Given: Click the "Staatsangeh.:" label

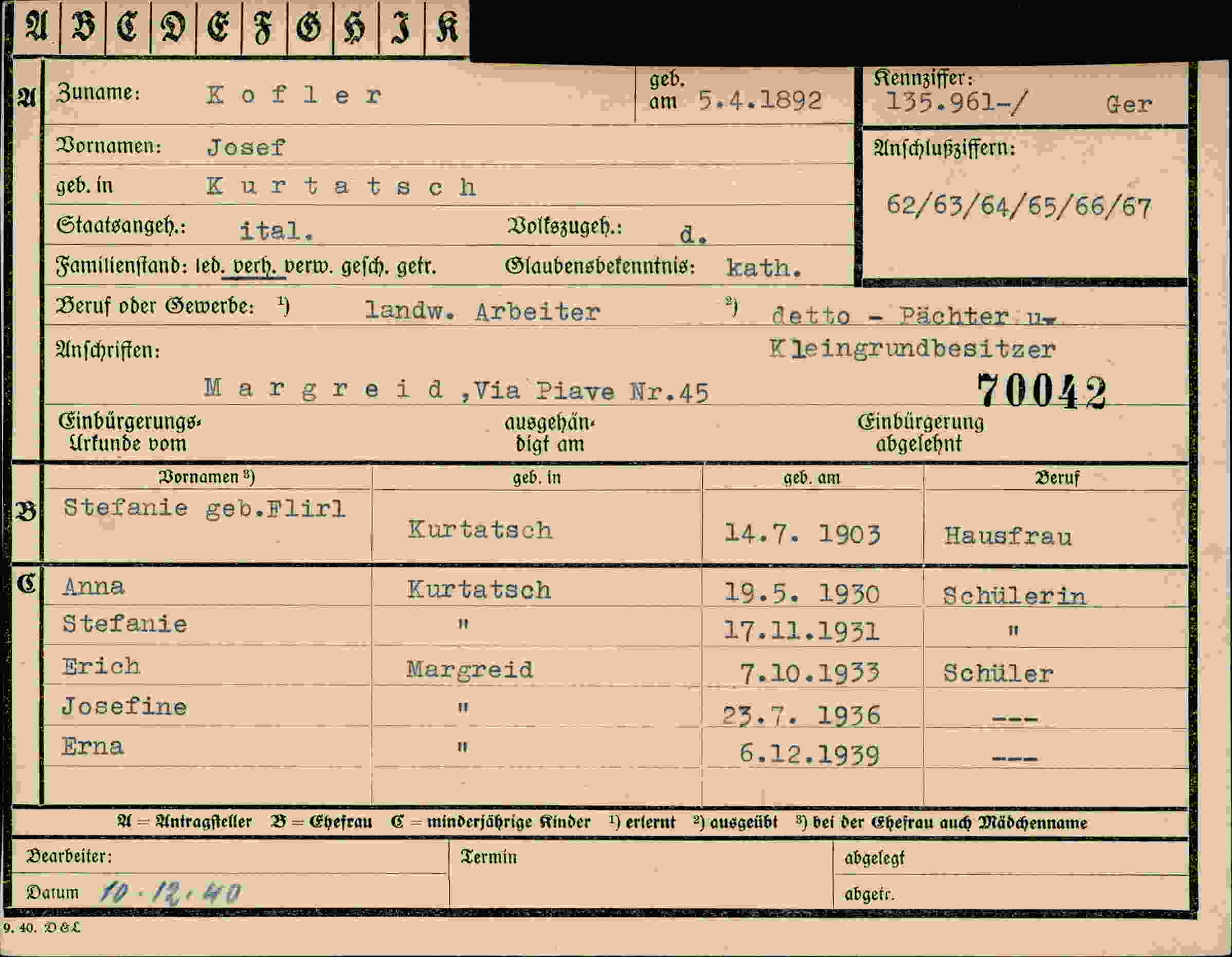Looking at the screenshot, I should [121, 226].
